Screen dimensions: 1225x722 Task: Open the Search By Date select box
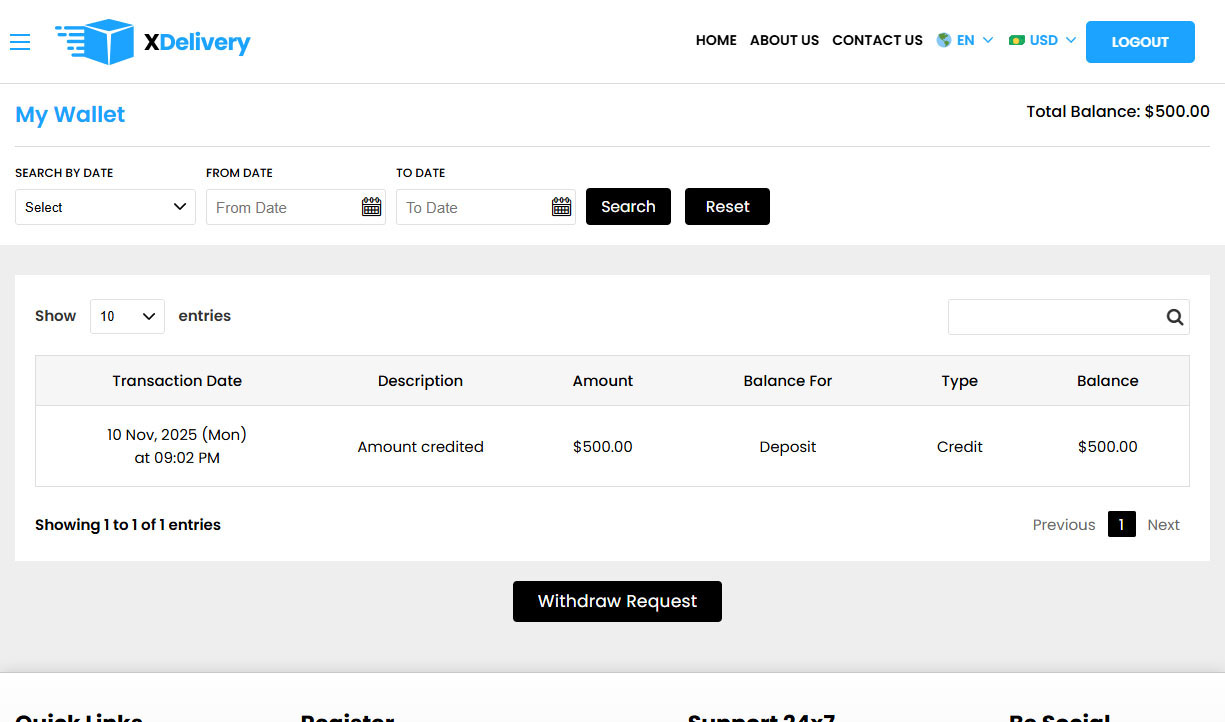click(x=105, y=207)
